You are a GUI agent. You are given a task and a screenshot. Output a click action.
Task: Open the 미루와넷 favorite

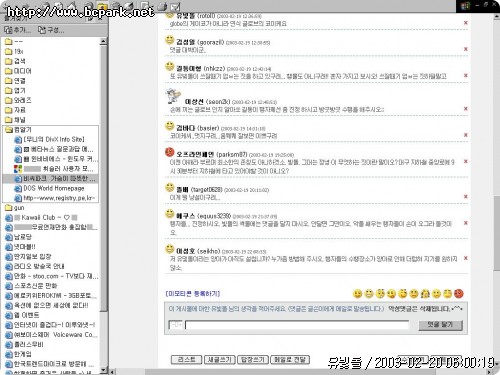tap(50, 325)
